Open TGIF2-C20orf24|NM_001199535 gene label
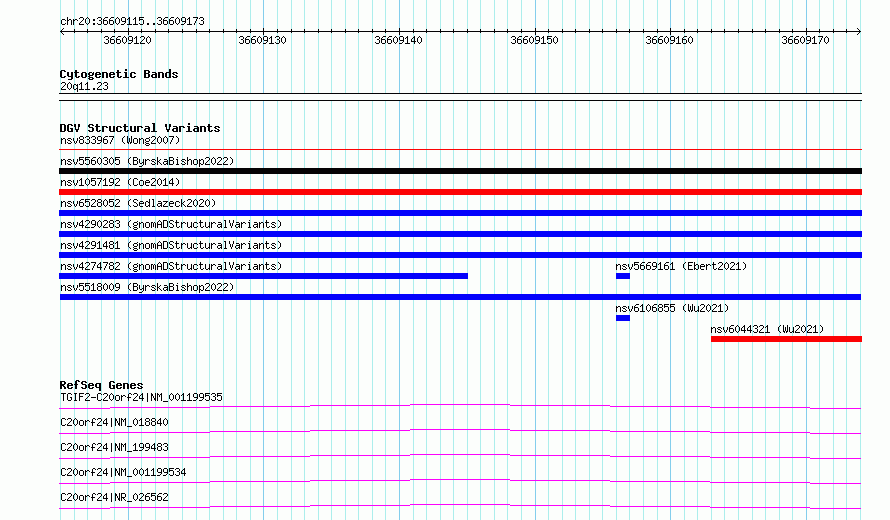 pyautogui.click(x=141, y=397)
